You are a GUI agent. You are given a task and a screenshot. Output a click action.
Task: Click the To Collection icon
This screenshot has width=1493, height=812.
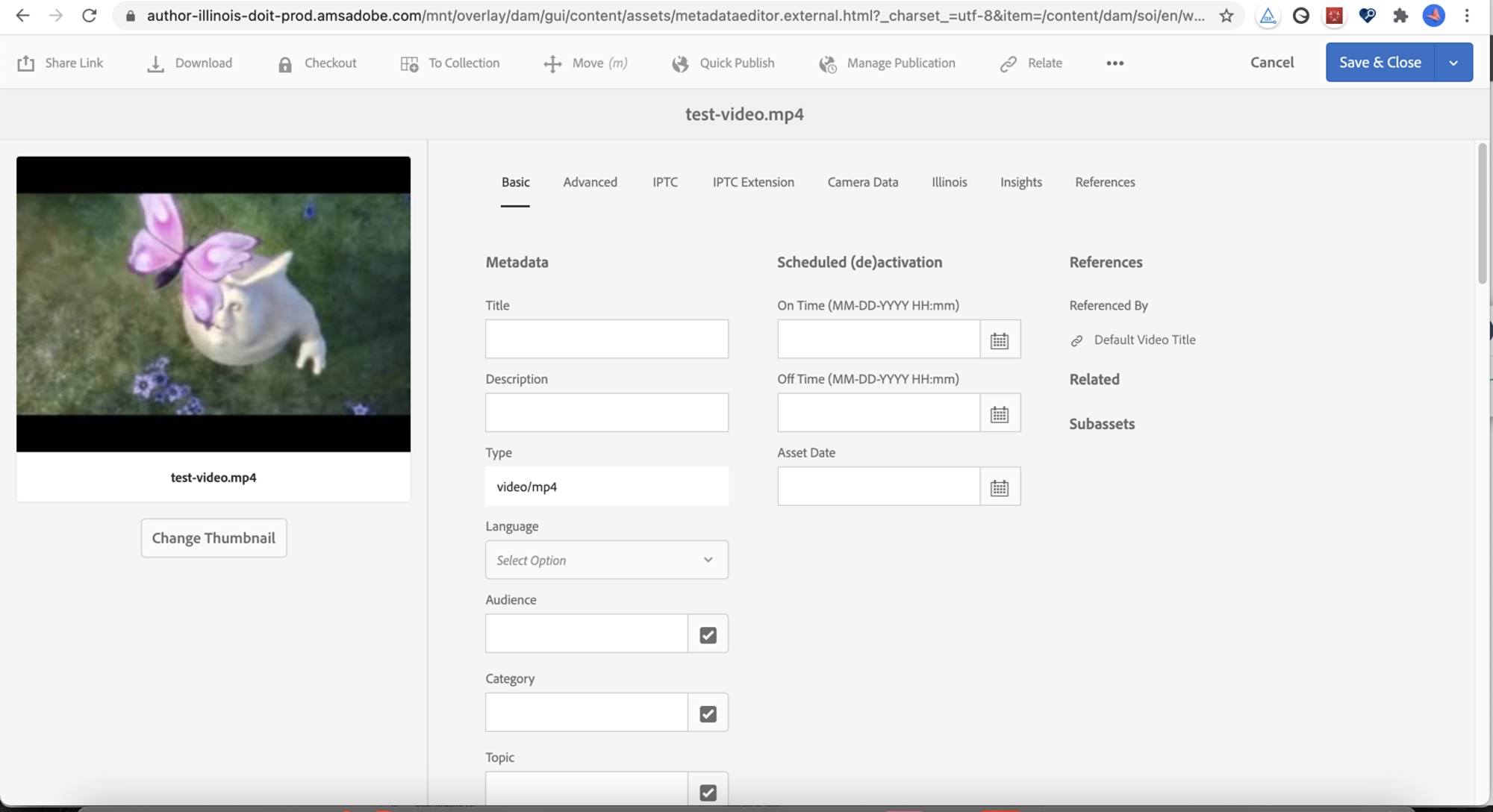(408, 62)
